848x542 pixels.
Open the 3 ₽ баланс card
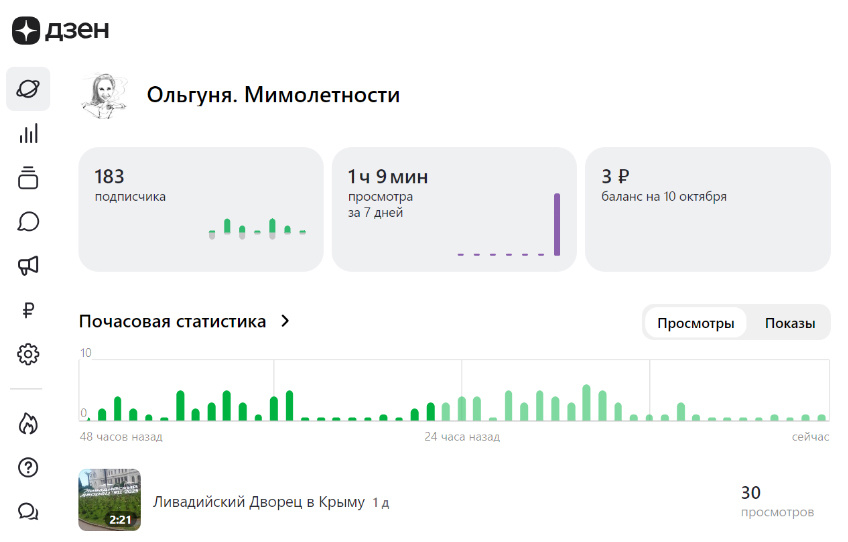click(707, 209)
